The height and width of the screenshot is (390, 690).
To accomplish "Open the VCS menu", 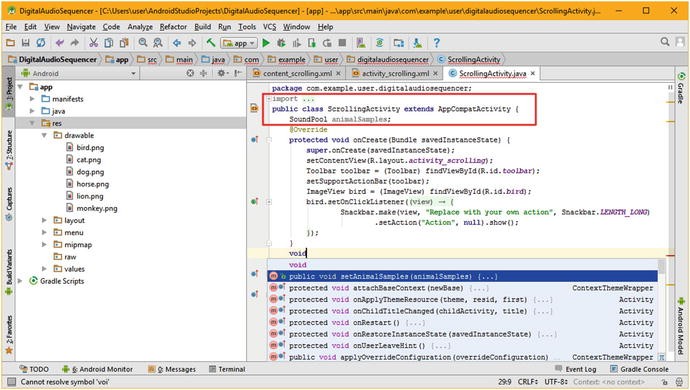I will tap(269, 27).
